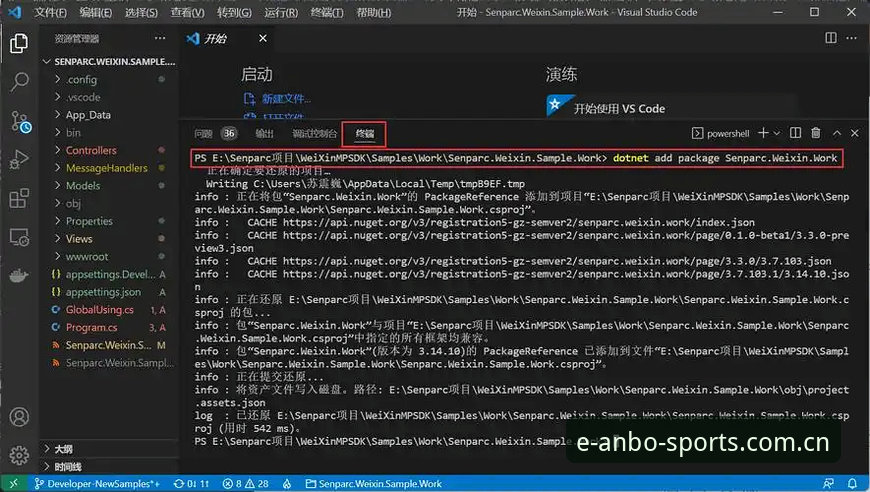Click the VS Code logo in title bar

point(15,12)
